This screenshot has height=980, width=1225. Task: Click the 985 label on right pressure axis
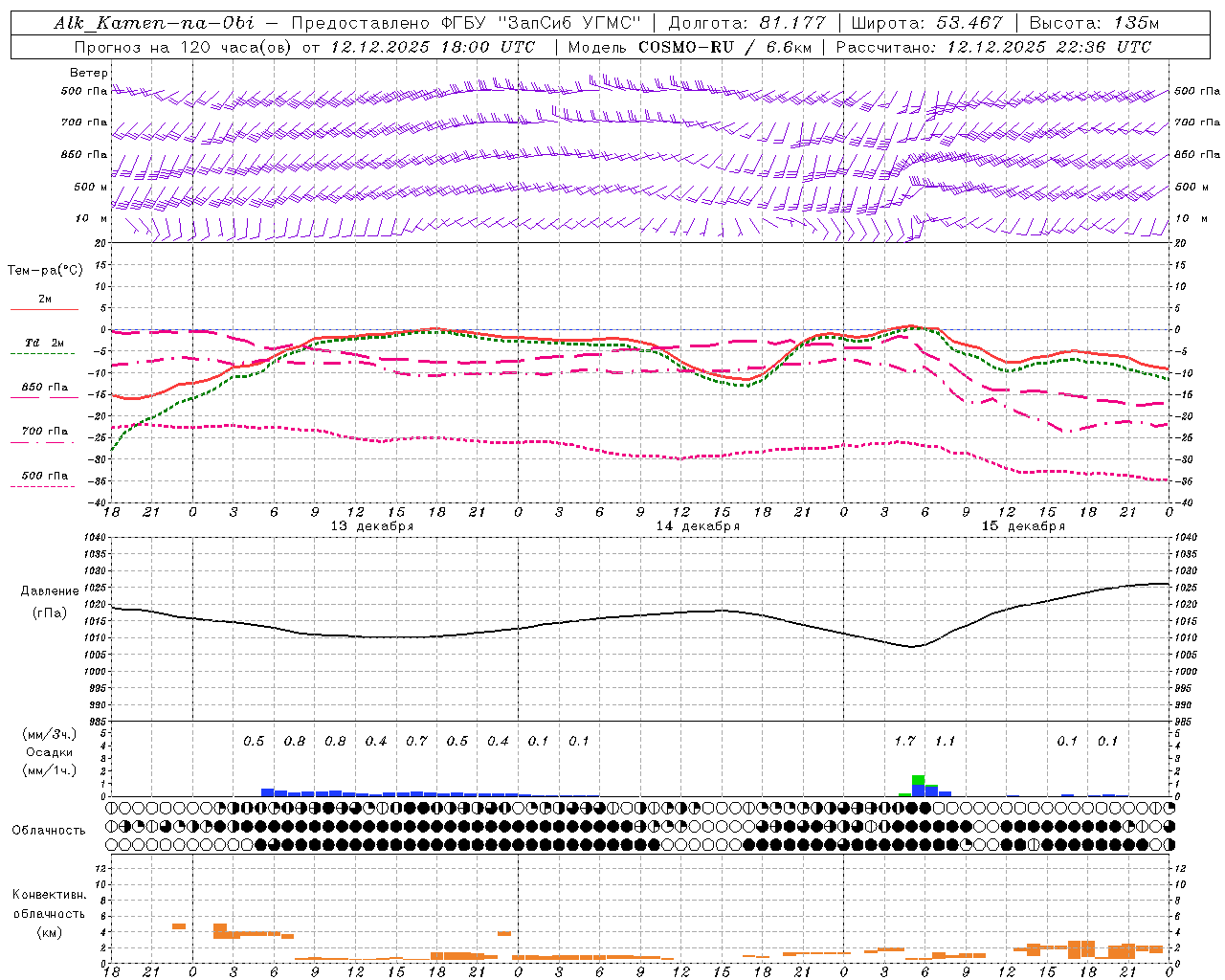(1185, 723)
